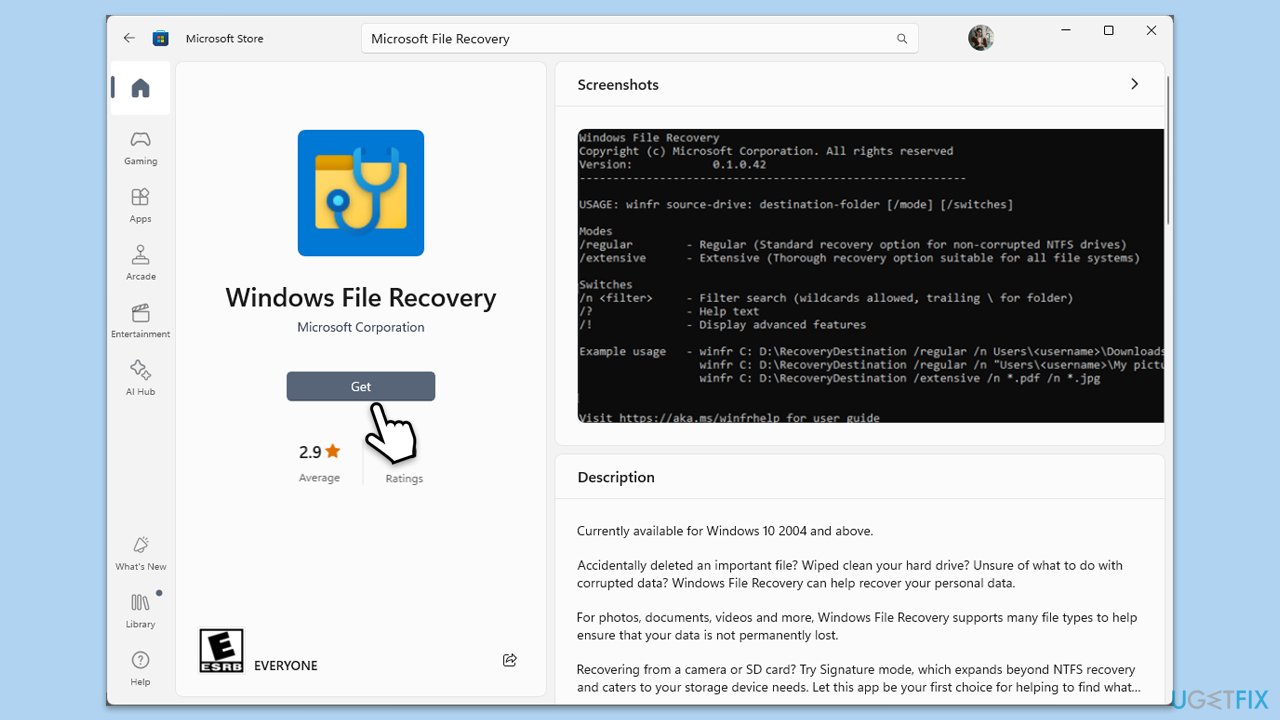
Task: Click the Get button
Action: tap(361, 386)
